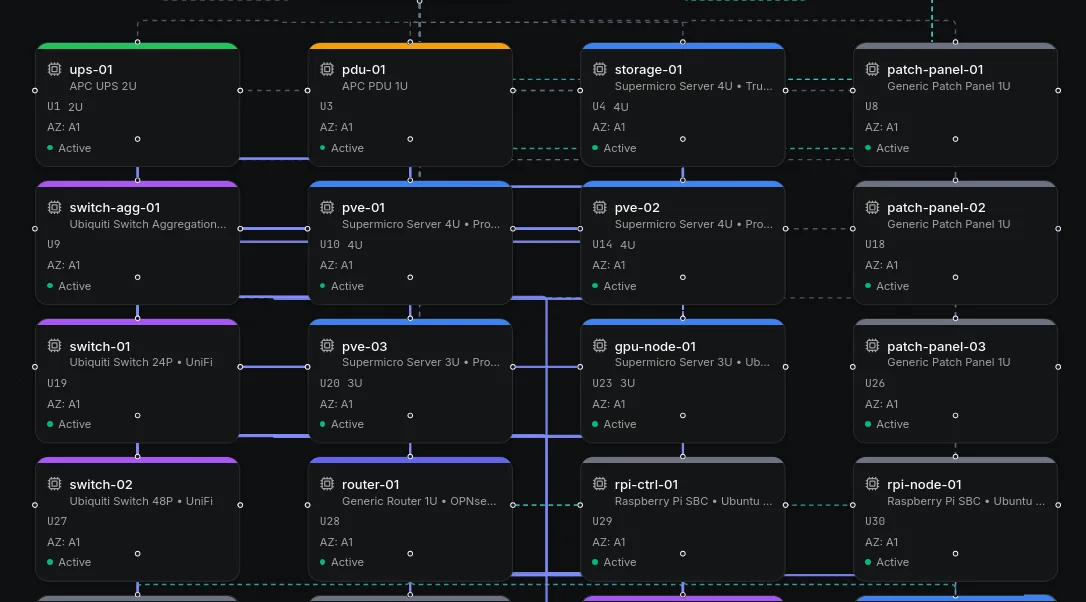Screen dimensions: 1086x602
Task: Select the rpi-node-01 node title
Action: coord(924,484)
